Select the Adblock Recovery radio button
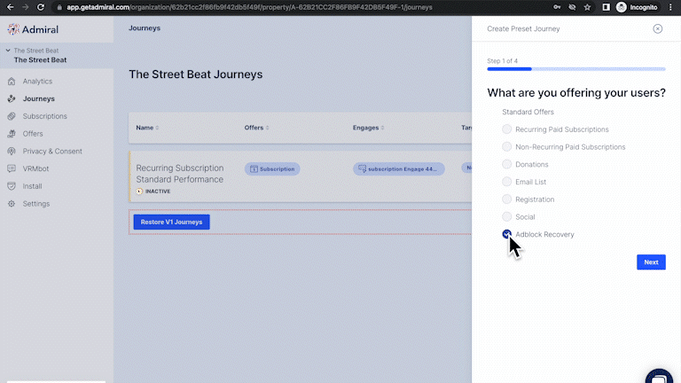This screenshot has width=681, height=383. [x=506, y=234]
